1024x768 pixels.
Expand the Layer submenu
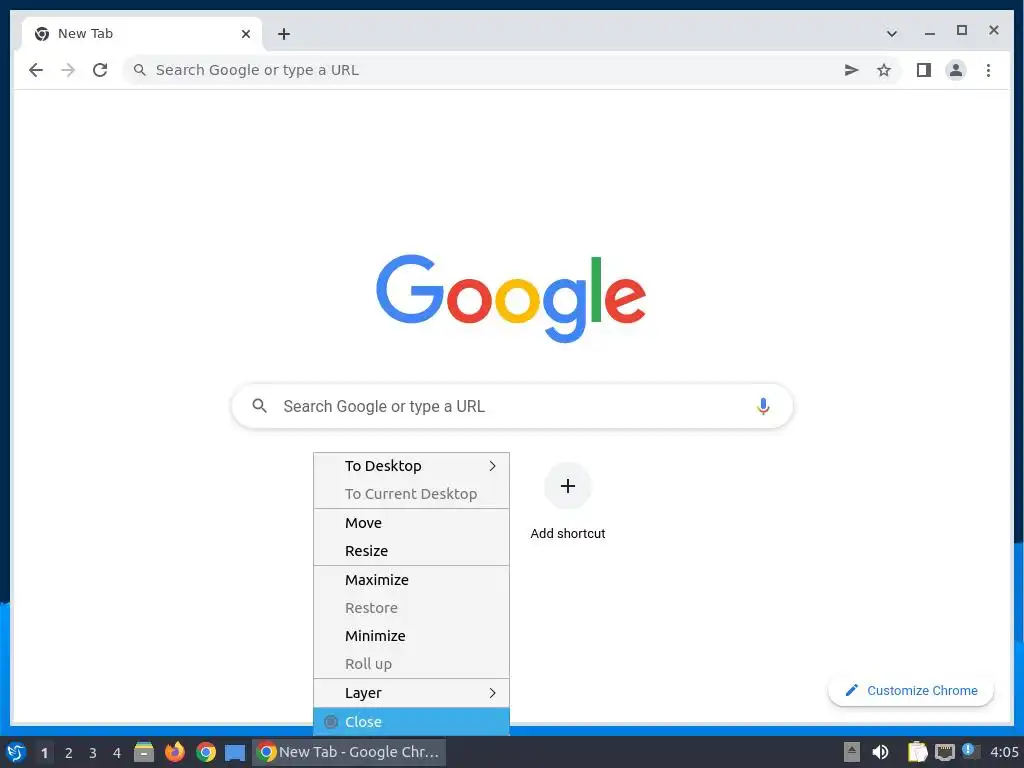pos(411,693)
